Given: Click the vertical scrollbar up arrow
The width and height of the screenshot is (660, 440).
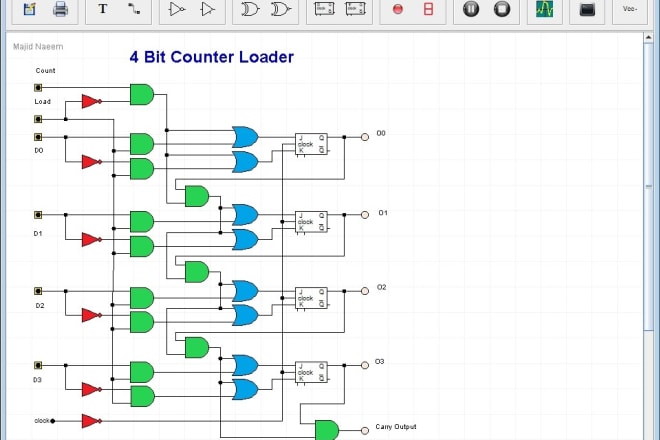Looking at the screenshot, I should pos(648,37).
